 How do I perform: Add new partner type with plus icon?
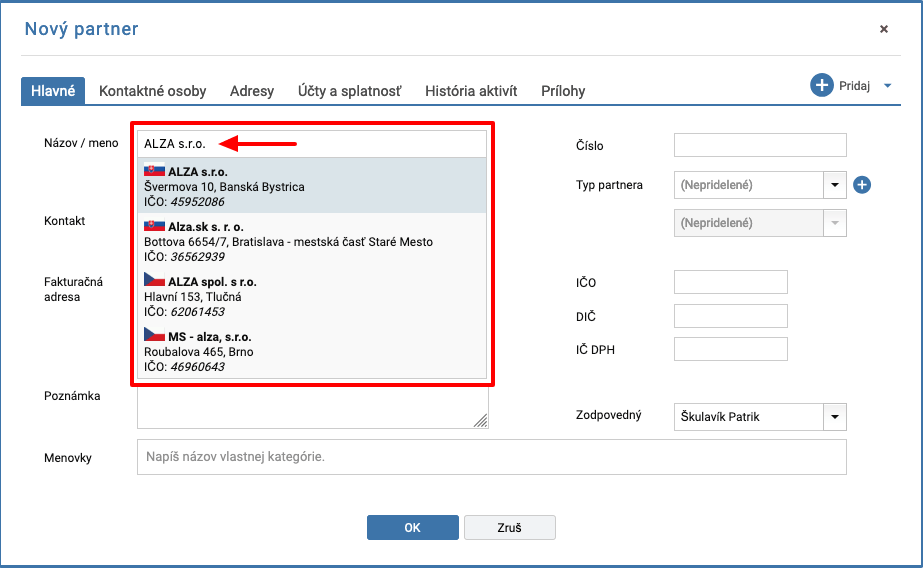coord(862,185)
